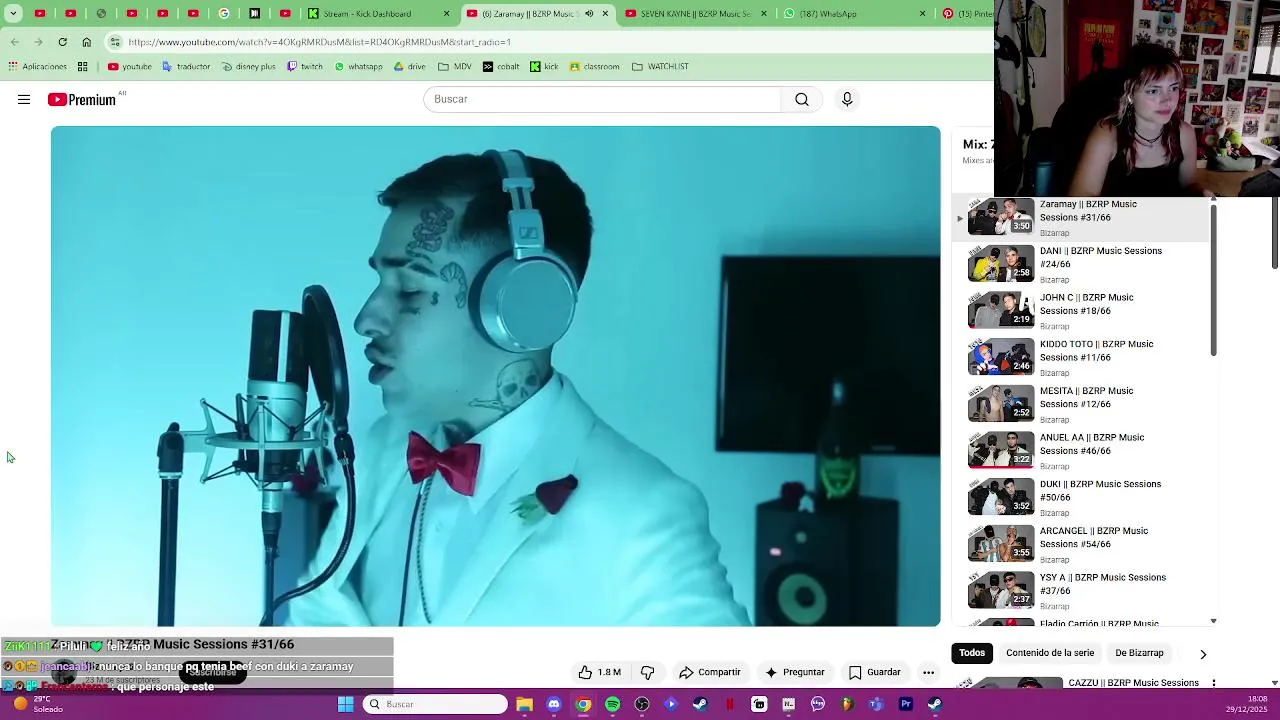Open Adobe Premiere Pro from taskbar
Image resolution: width=1280 pixels, height=720 pixels.
[905, 704]
